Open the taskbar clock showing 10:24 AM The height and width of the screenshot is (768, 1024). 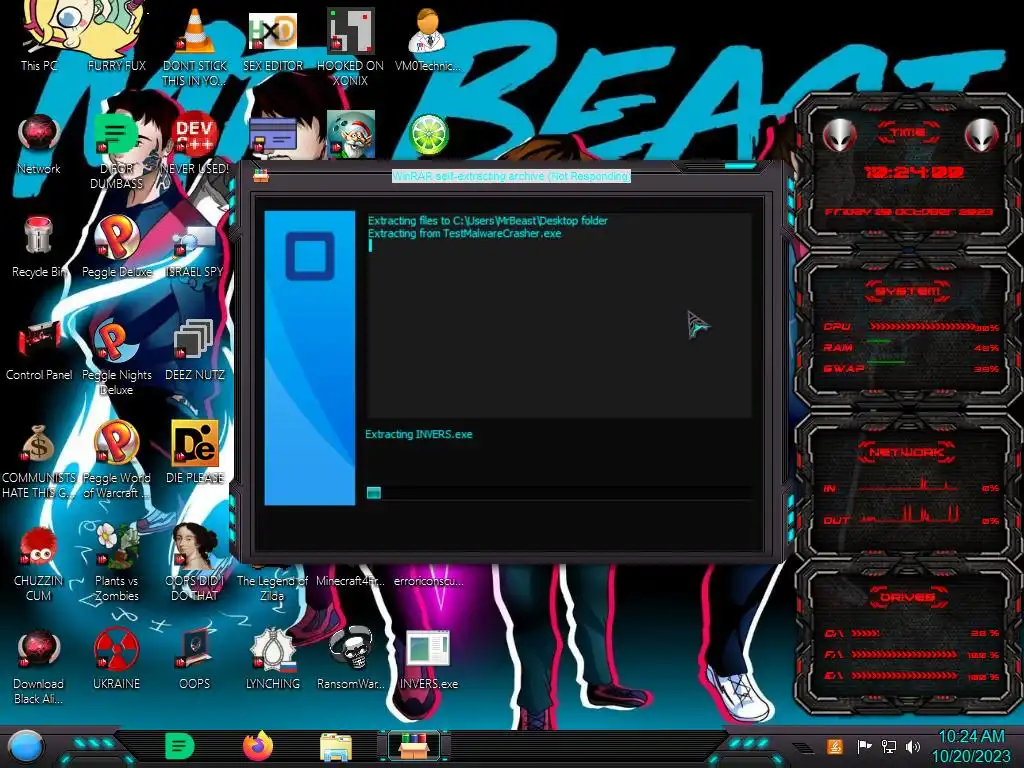coord(971,746)
